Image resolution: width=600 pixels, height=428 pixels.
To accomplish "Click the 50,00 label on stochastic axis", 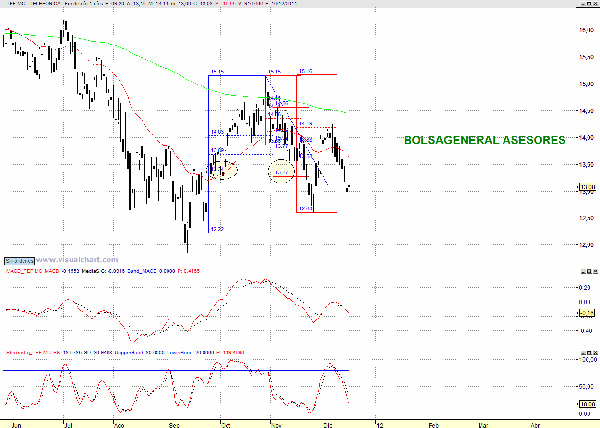I will (587, 387).
